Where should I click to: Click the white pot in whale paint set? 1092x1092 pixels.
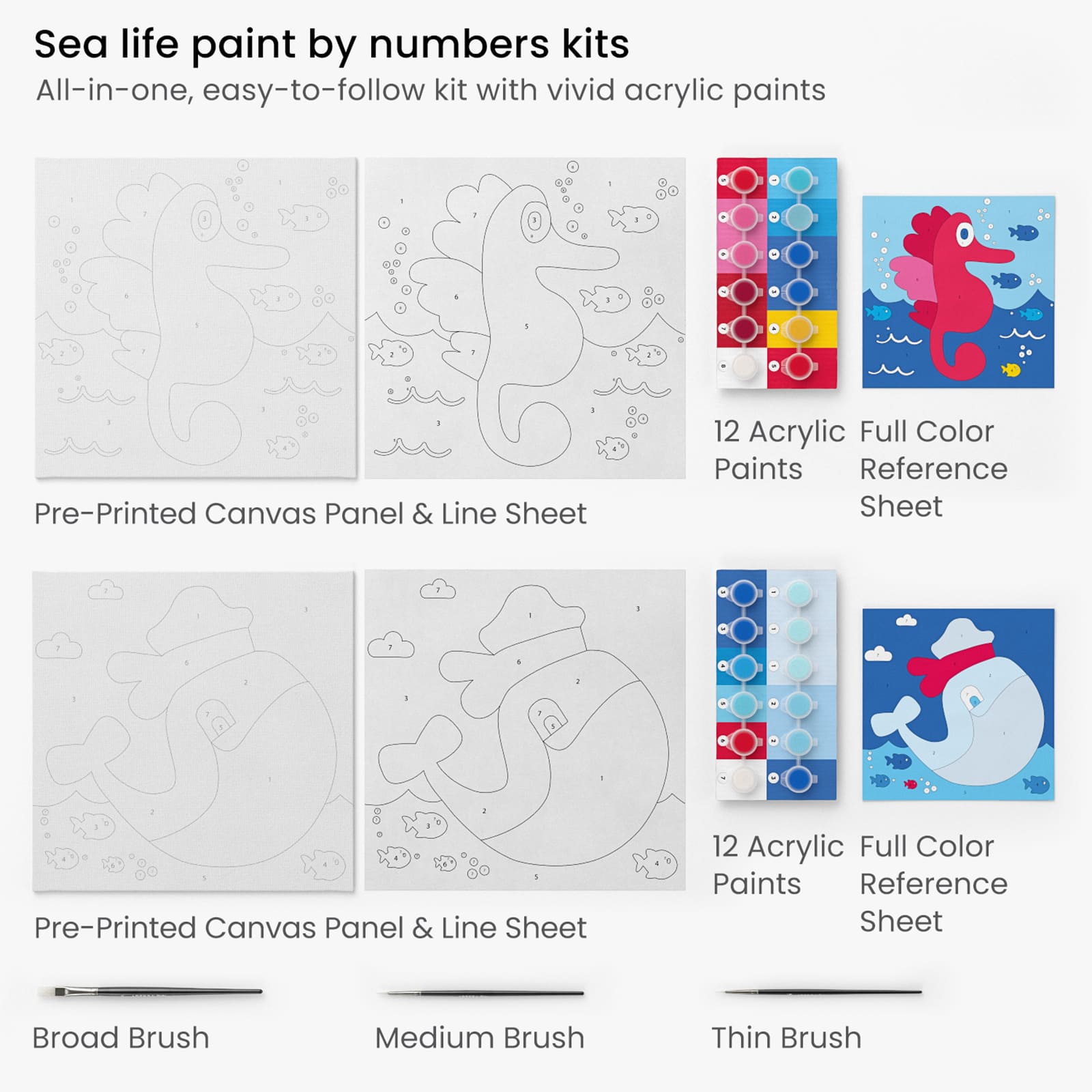pyautogui.click(x=743, y=778)
